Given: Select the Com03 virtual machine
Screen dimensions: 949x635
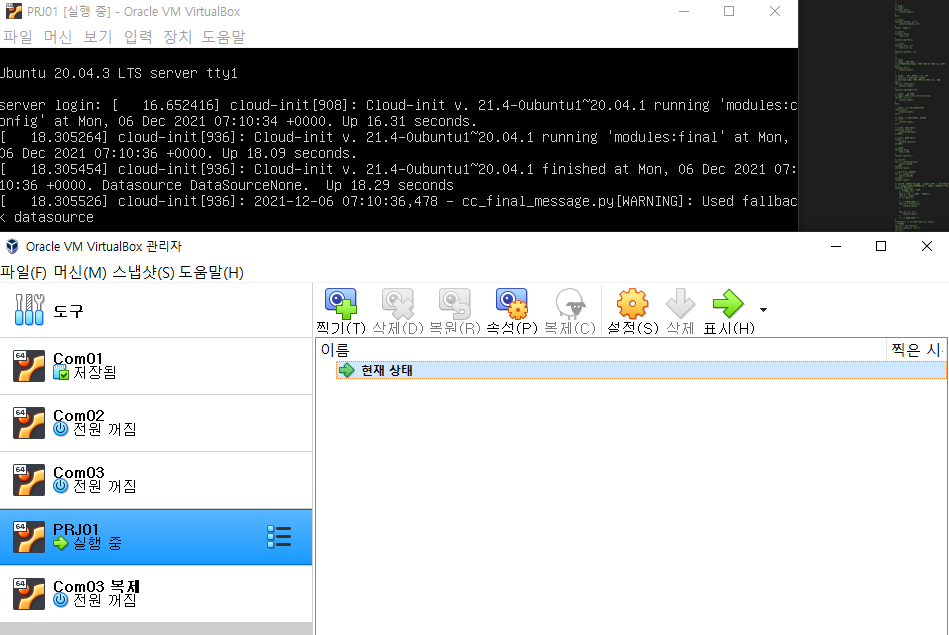Looking at the screenshot, I should point(156,480).
